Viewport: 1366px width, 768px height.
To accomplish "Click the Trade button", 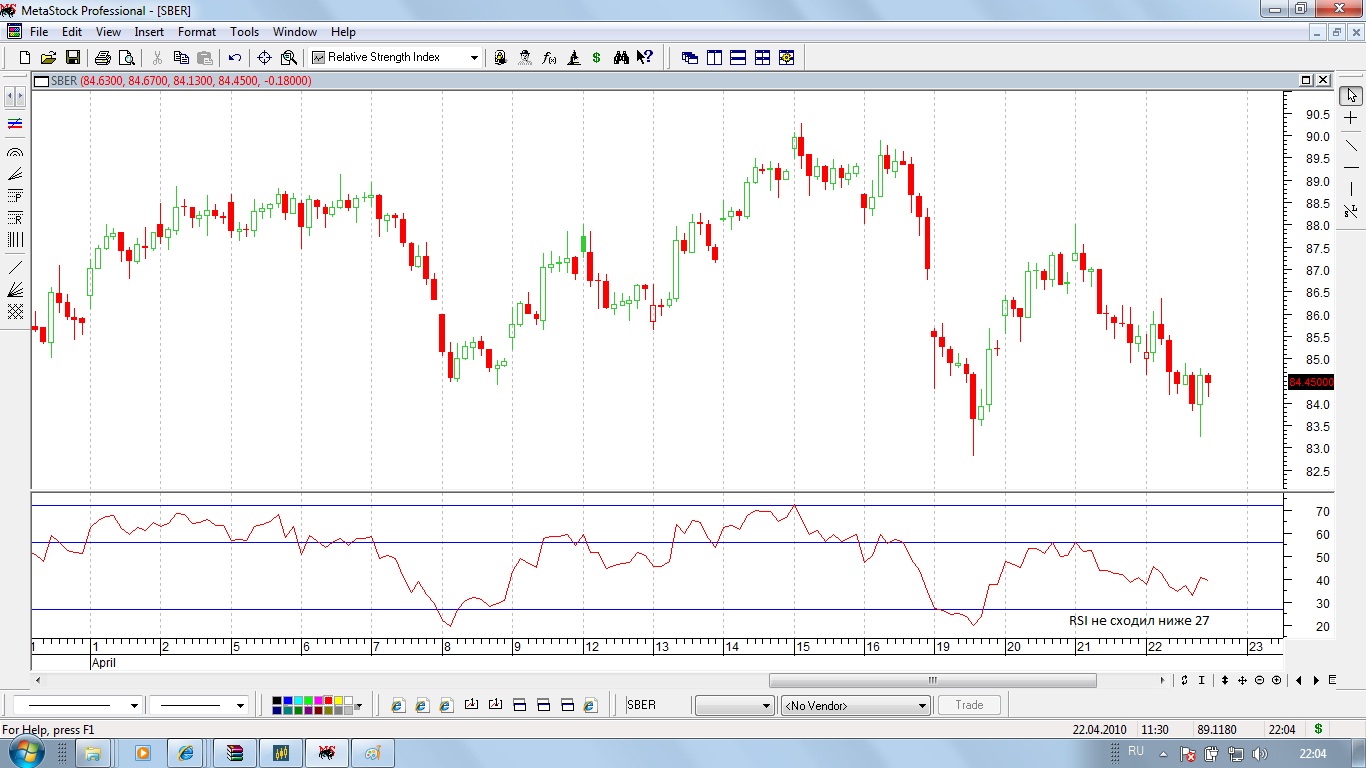I will [968, 705].
